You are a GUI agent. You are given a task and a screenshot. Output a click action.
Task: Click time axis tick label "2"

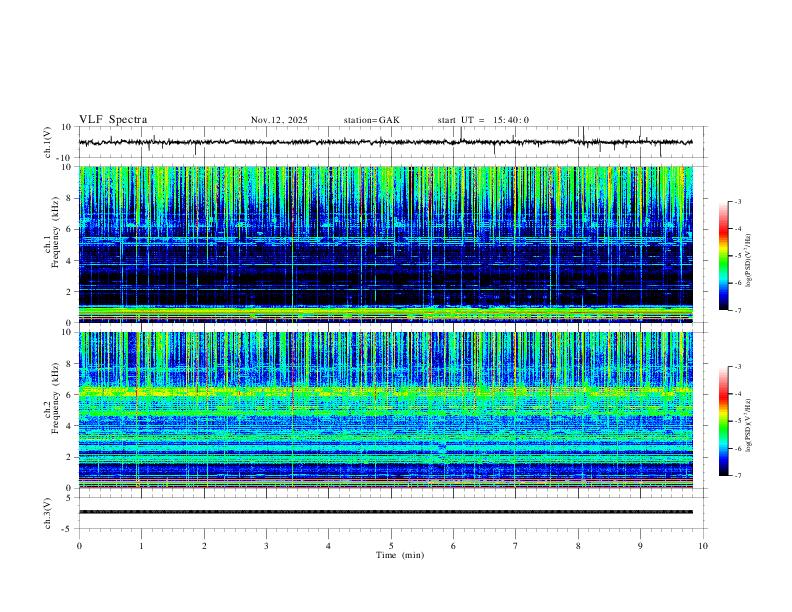pyautogui.click(x=204, y=546)
